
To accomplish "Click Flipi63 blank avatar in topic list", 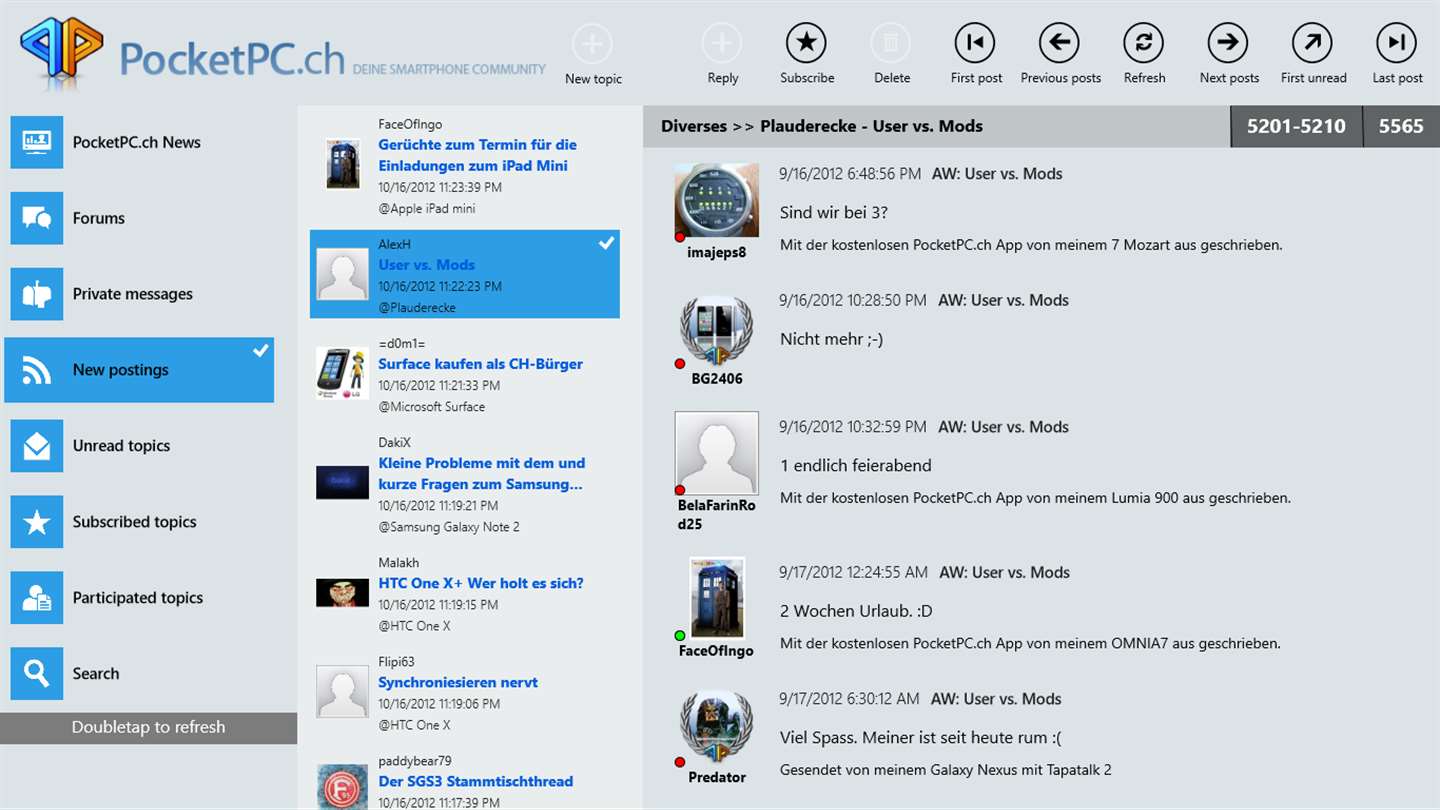I will 342,692.
